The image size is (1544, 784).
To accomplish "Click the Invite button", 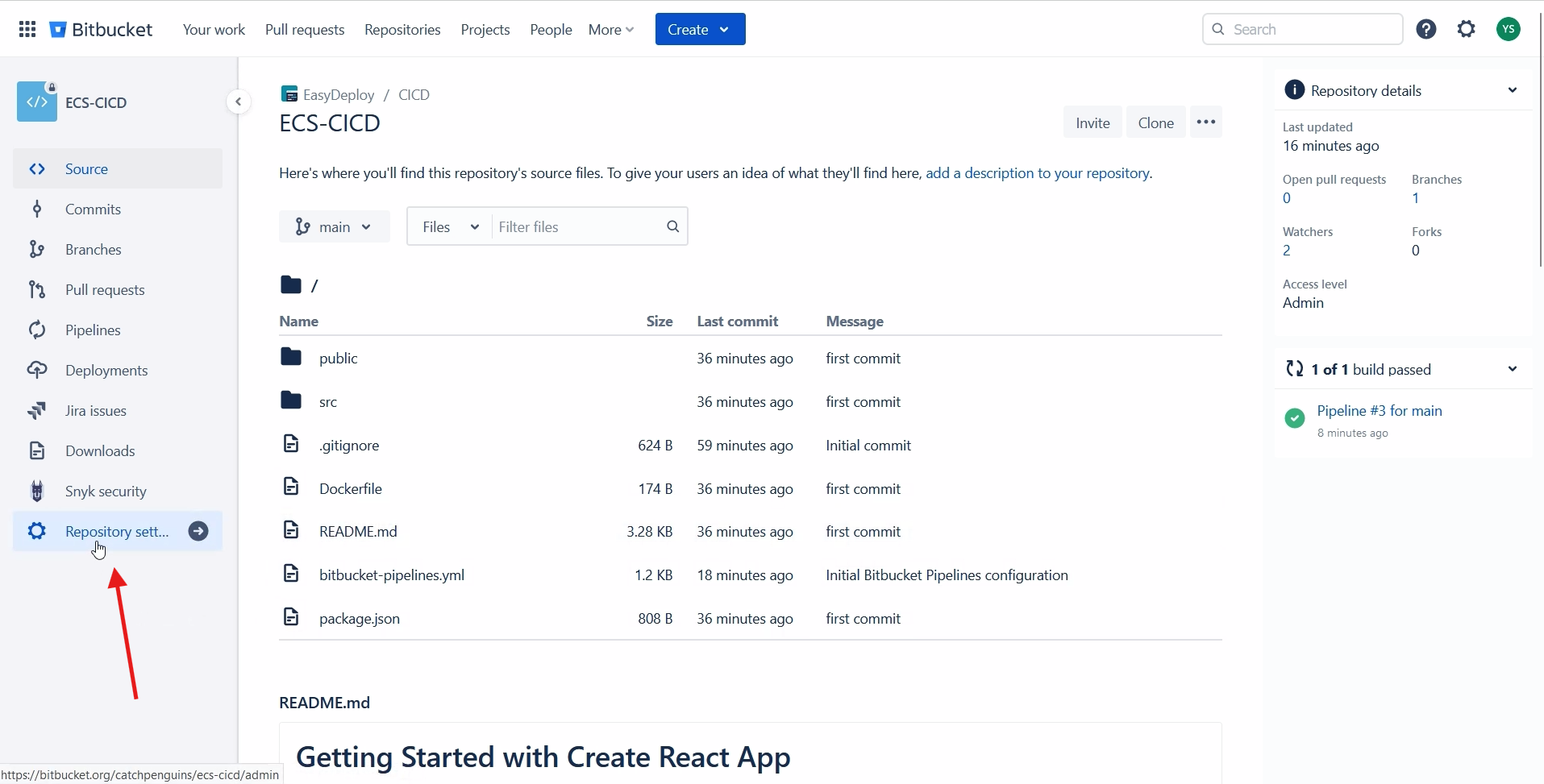I will point(1092,122).
